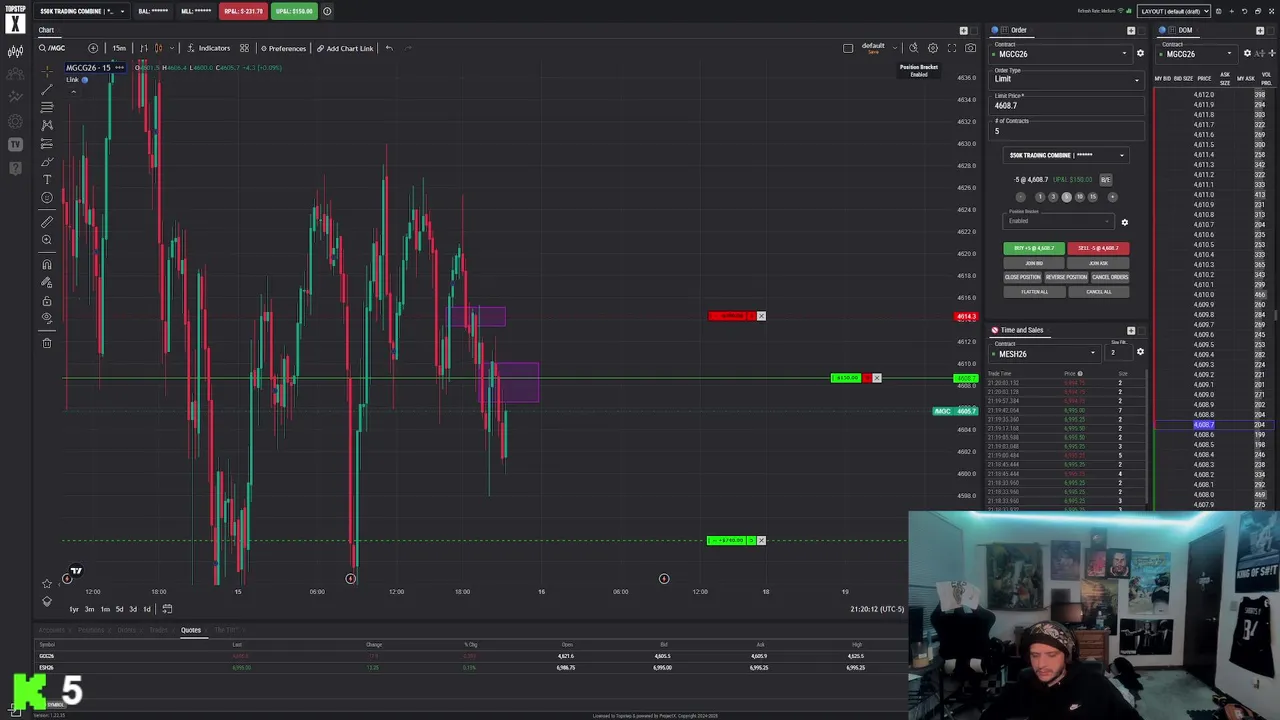Click Add Chart Link
Viewport: 1280px width, 720px height.
(345, 48)
